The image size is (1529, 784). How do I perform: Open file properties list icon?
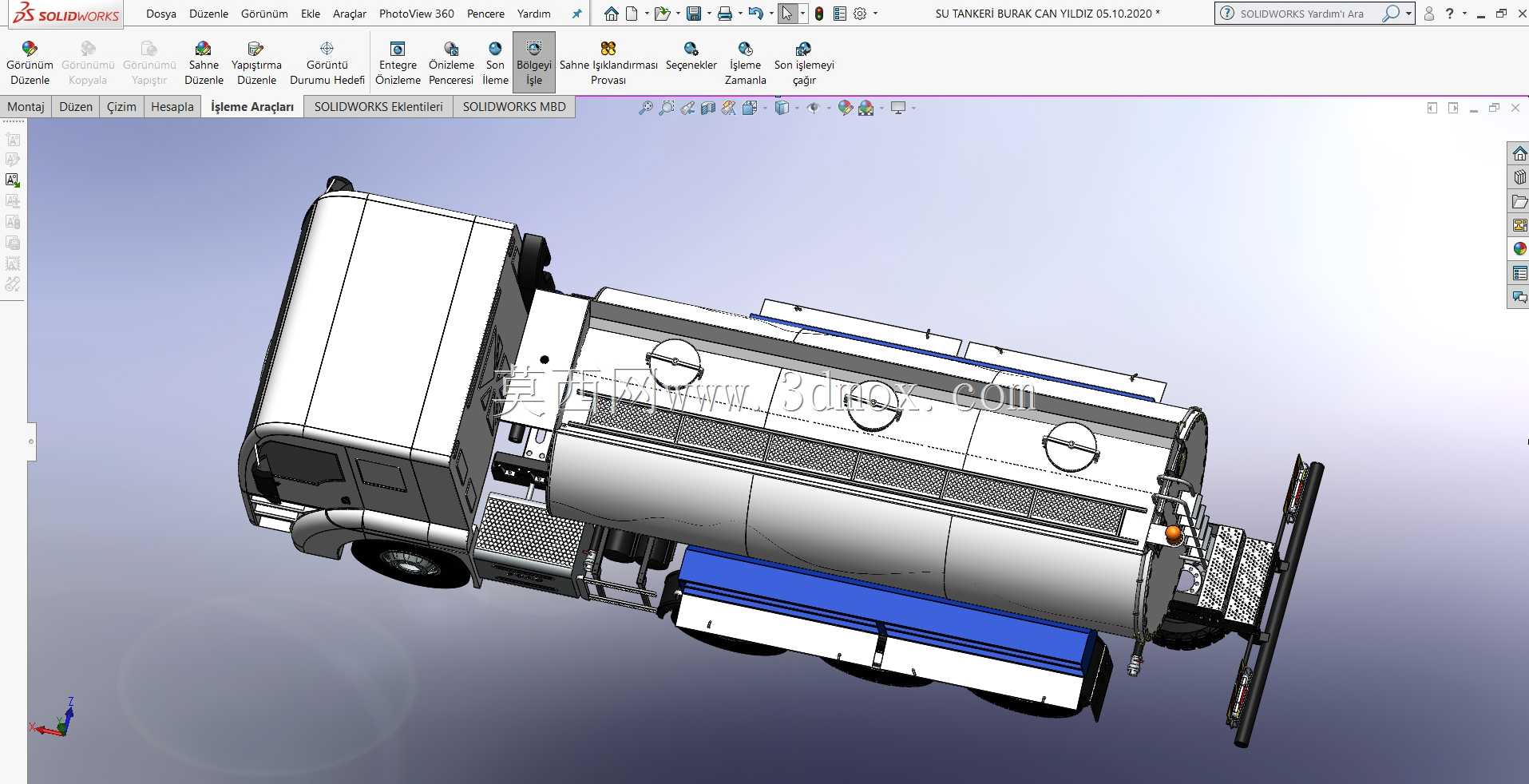[839, 14]
